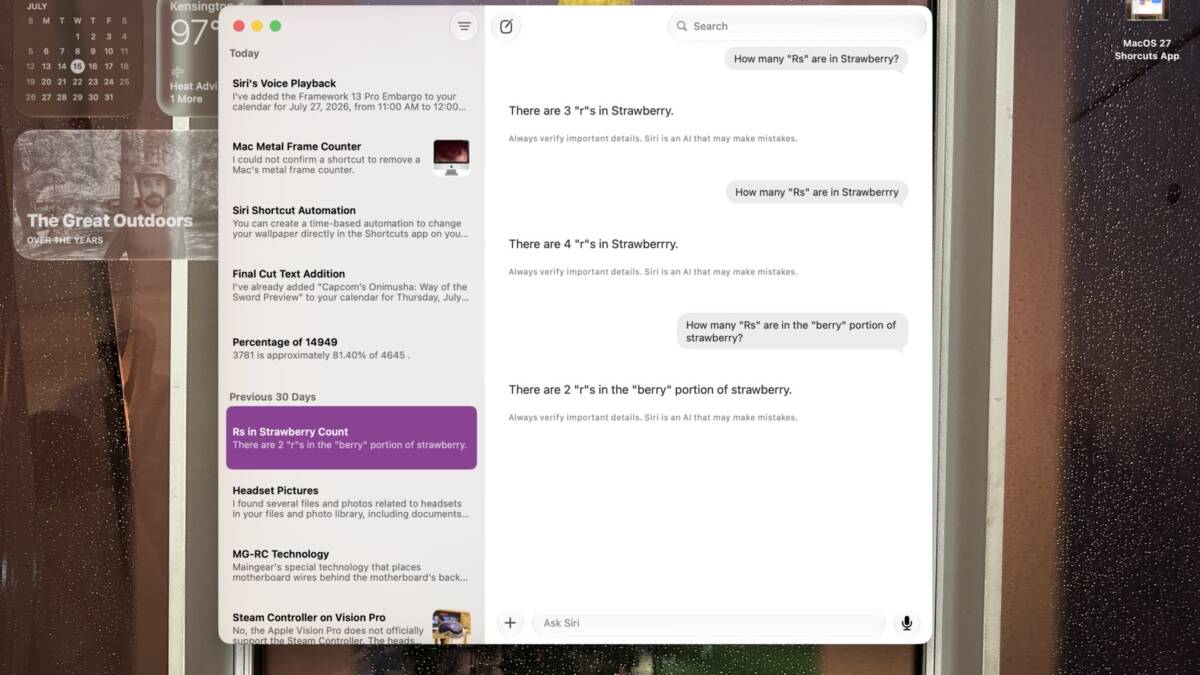Image resolution: width=1200 pixels, height=675 pixels.
Task: Click the plus attachment button beside Ask Siri
Action: click(x=510, y=623)
